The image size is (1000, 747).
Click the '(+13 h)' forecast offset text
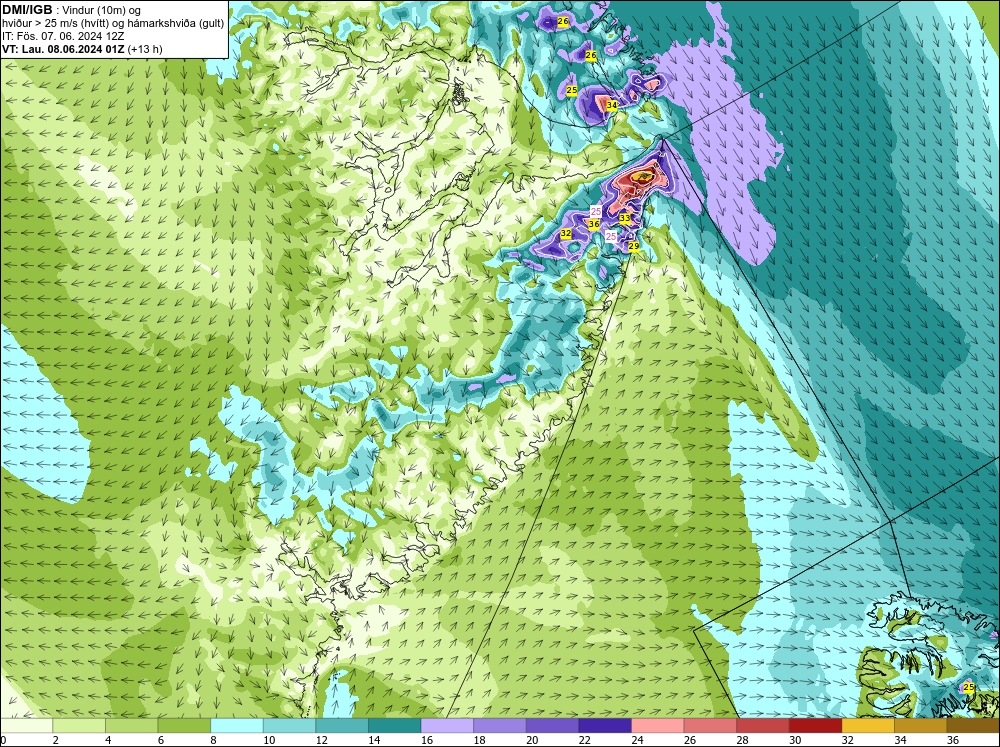(145, 49)
